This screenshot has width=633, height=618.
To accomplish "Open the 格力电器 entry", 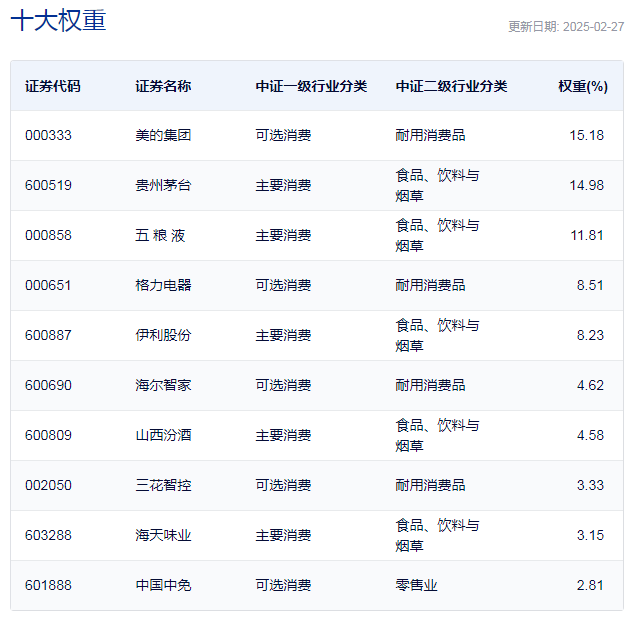I will point(163,285).
